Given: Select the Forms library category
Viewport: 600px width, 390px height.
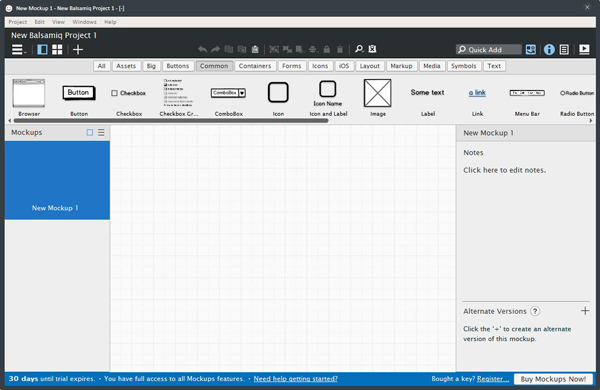Looking at the screenshot, I should click(x=292, y=66).
